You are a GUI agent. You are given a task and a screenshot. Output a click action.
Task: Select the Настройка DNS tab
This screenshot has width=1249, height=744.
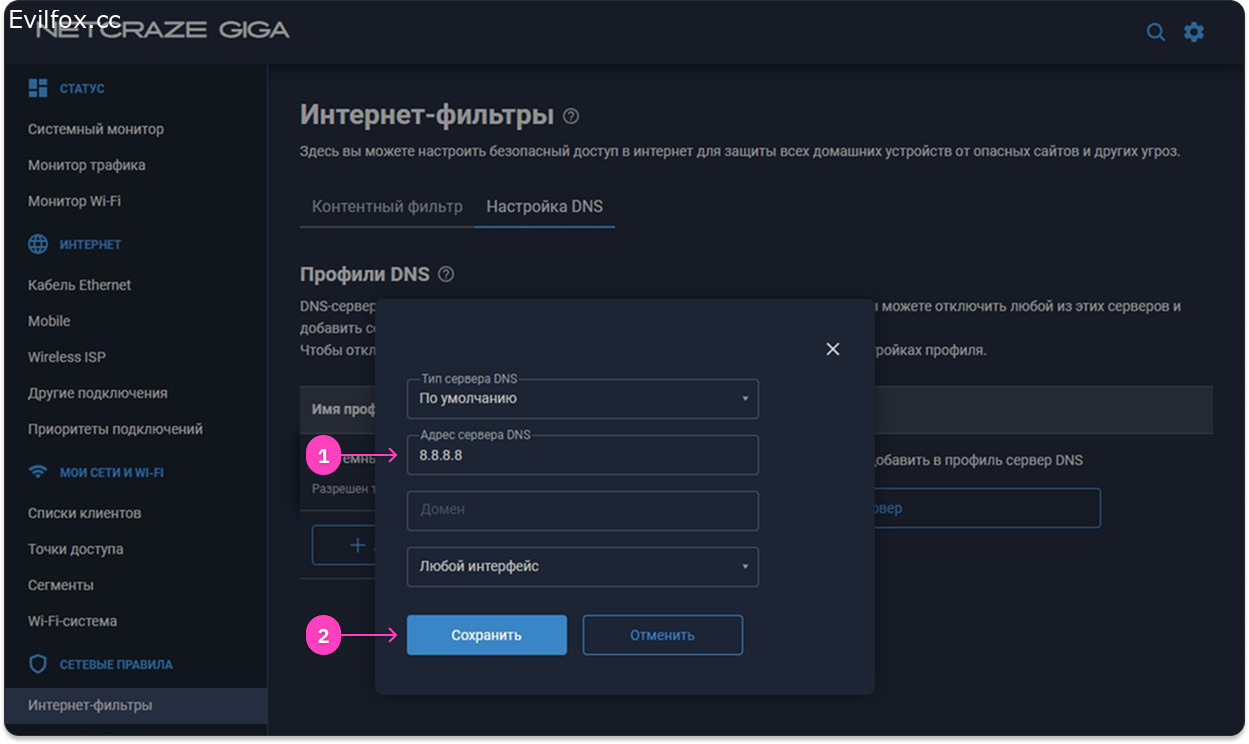(x=544, y=207)
